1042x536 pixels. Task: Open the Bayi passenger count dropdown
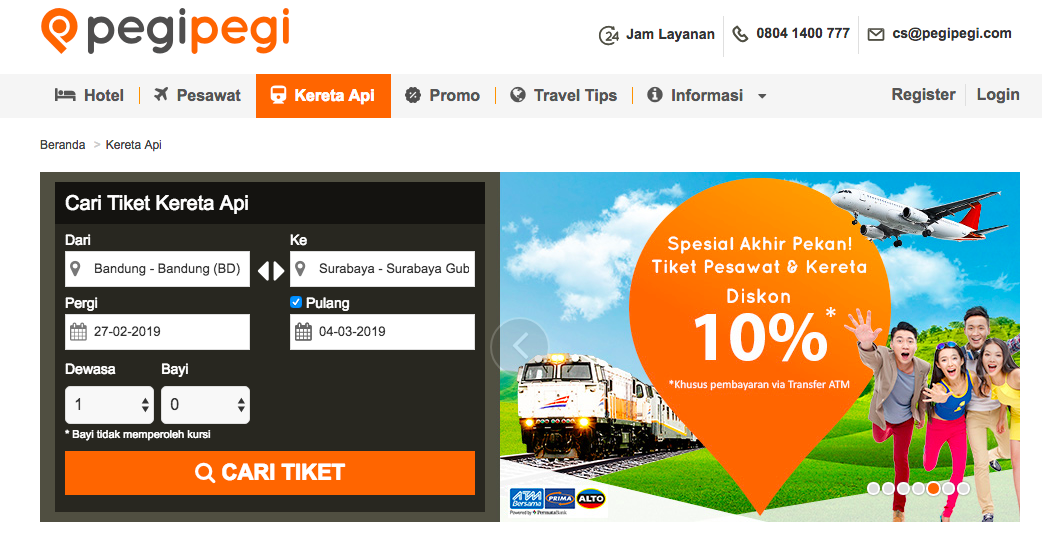coord(205,404)
